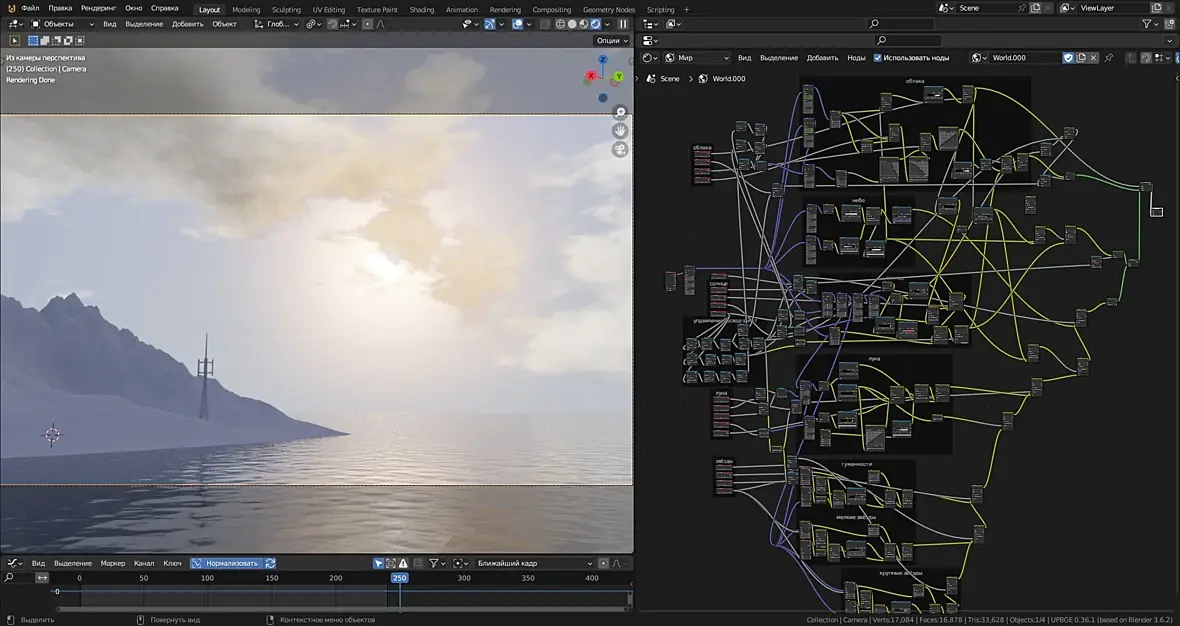The image size is (1180, 626).
Task: Click the hand pan gizmo in viewport
Action: coord(620,130)
